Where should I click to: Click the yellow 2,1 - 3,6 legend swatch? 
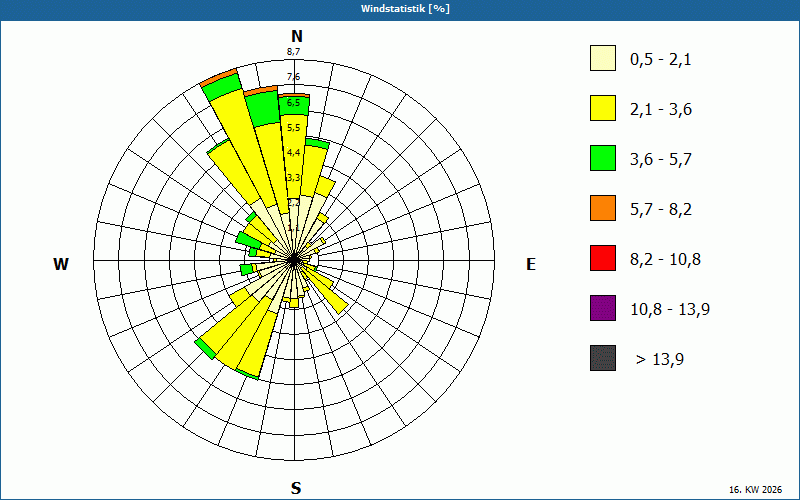pyautogui.click(x=603, y=108)
